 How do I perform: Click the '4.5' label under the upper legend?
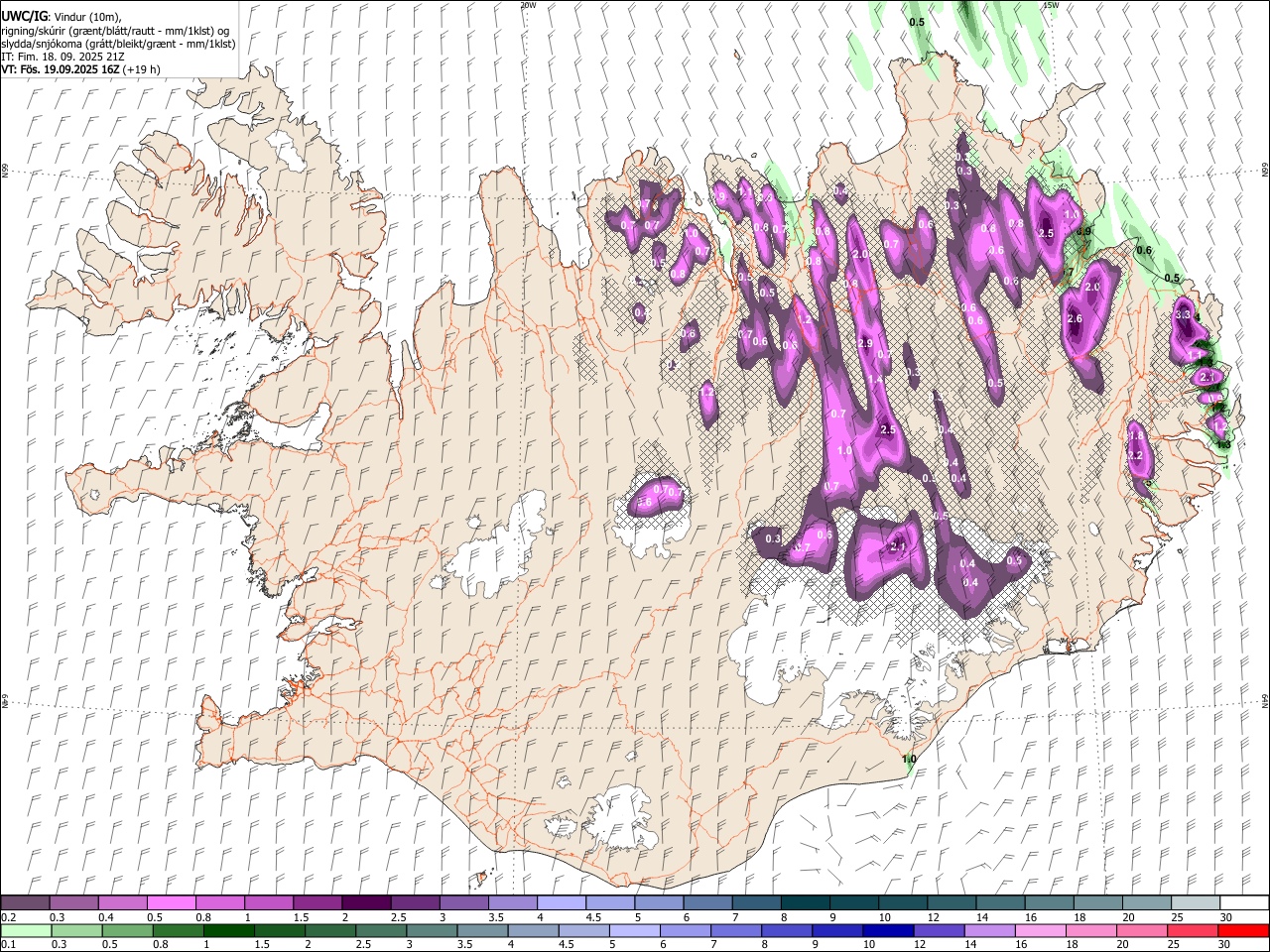tap(593, 917)
